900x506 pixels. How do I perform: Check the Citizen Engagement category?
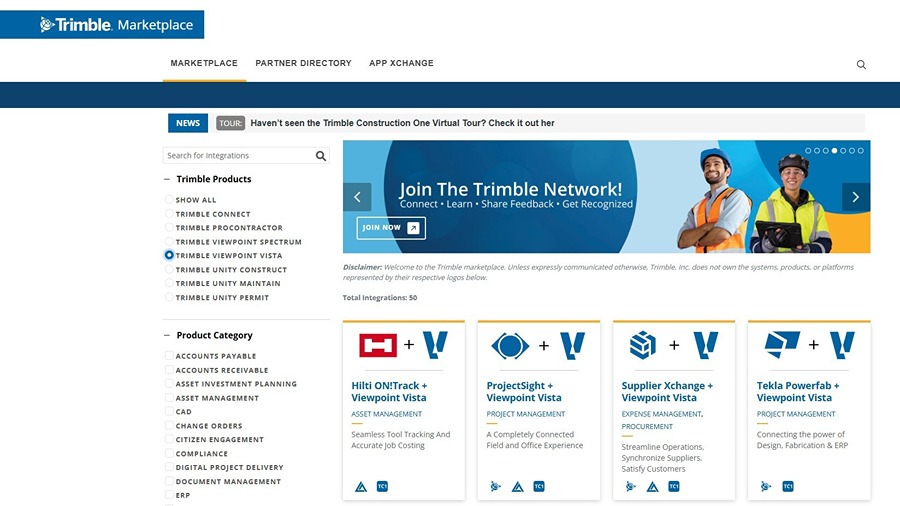[x=169, y=439]
